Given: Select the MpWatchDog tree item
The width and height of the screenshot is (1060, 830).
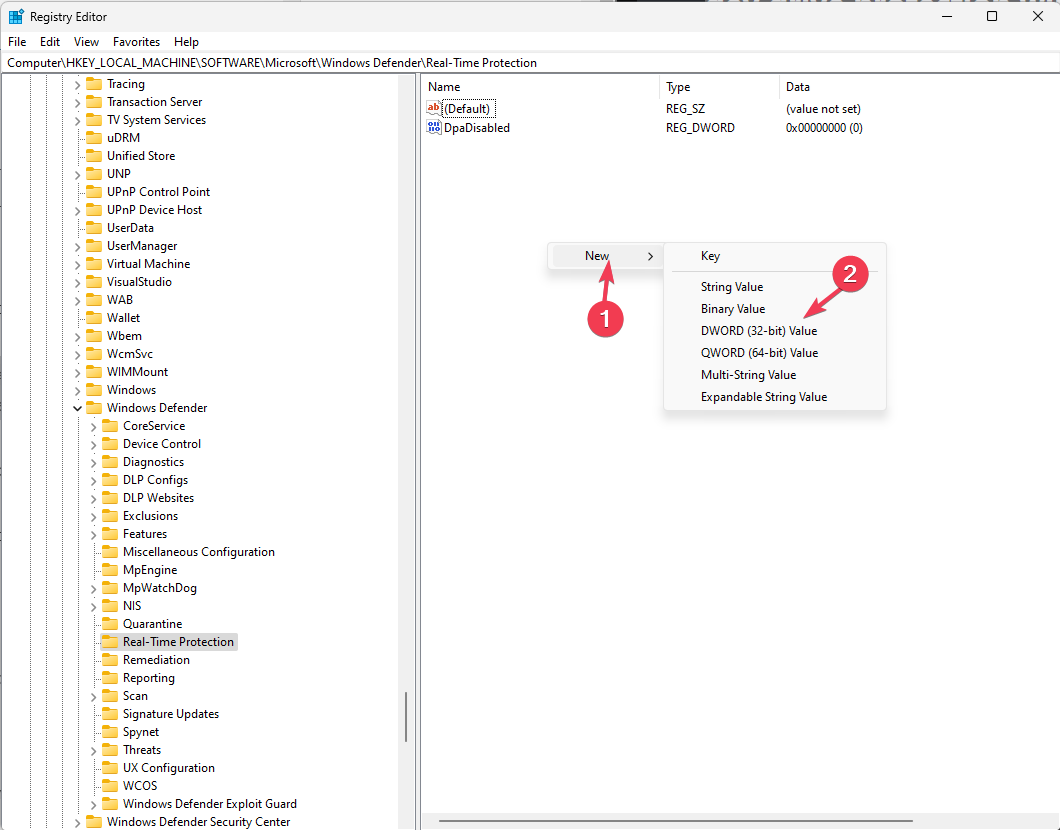Looking at the screenshot, I should (160, 587).
